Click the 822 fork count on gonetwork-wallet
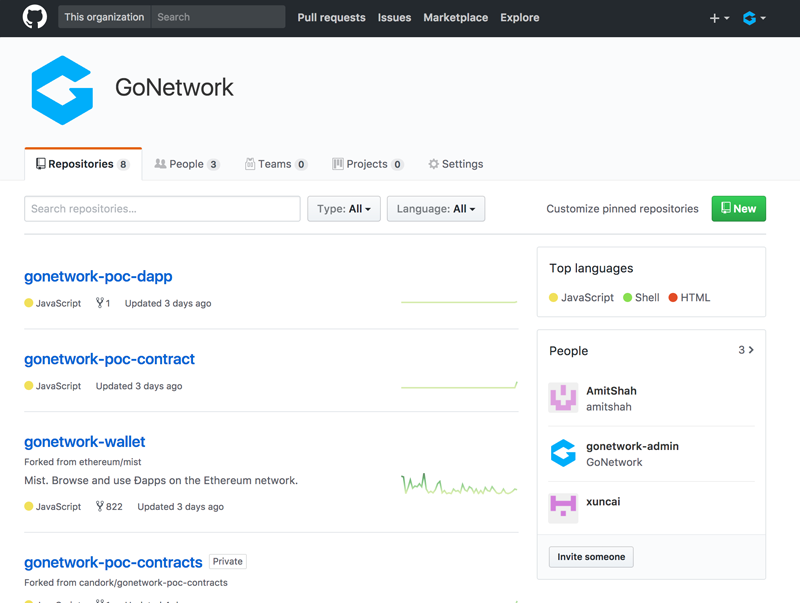 click(114, 507)
